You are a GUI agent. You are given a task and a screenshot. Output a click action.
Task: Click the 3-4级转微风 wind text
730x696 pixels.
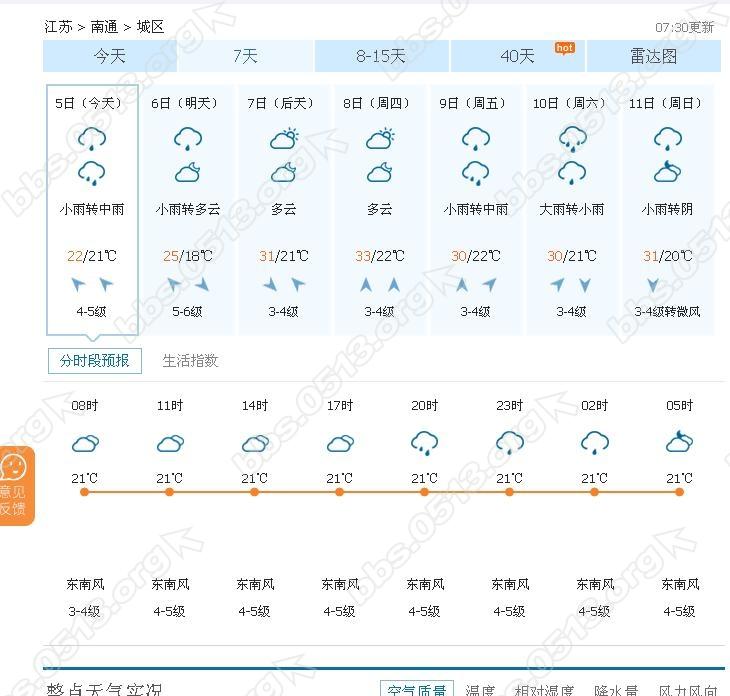pyautogui.click(x=668, y=311)
